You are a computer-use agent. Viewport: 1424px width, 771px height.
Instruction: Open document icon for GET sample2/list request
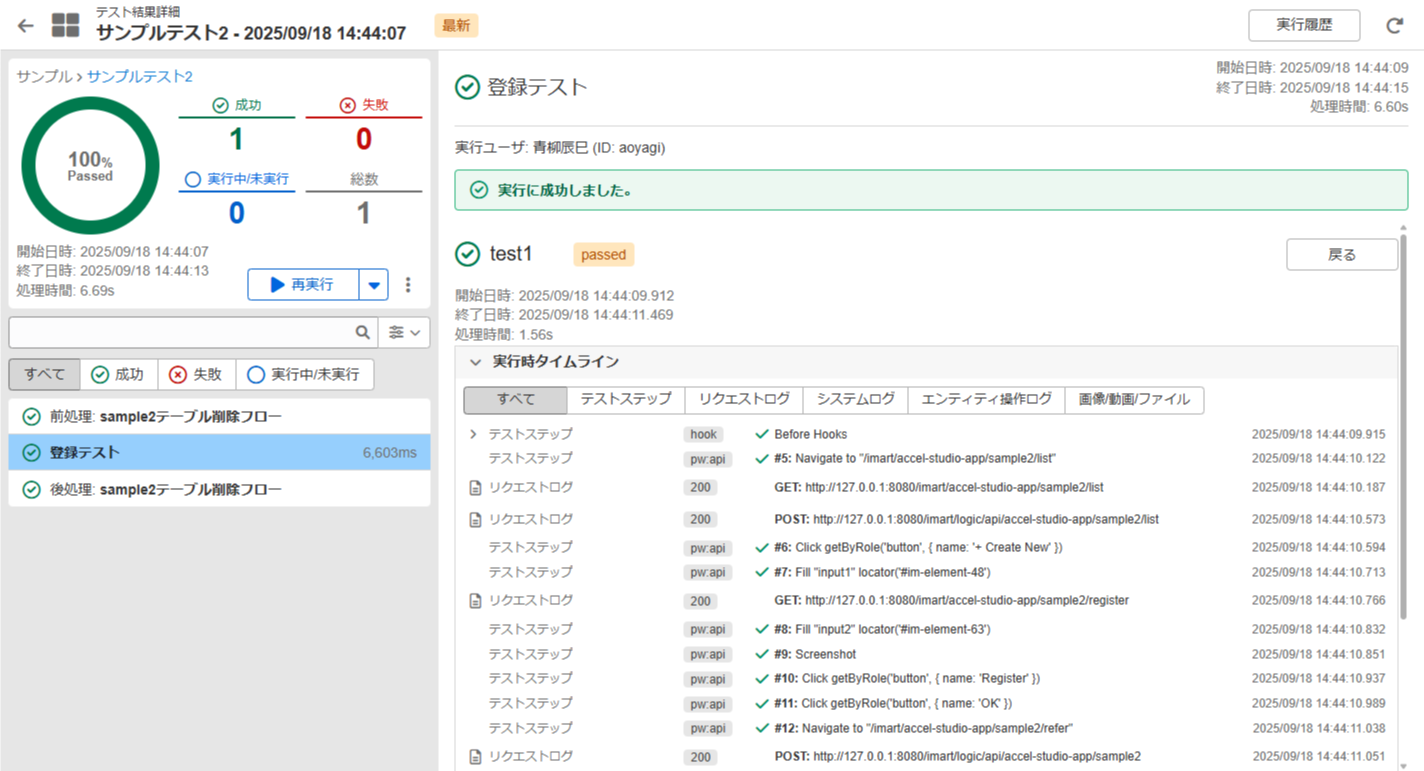[476, 488]
